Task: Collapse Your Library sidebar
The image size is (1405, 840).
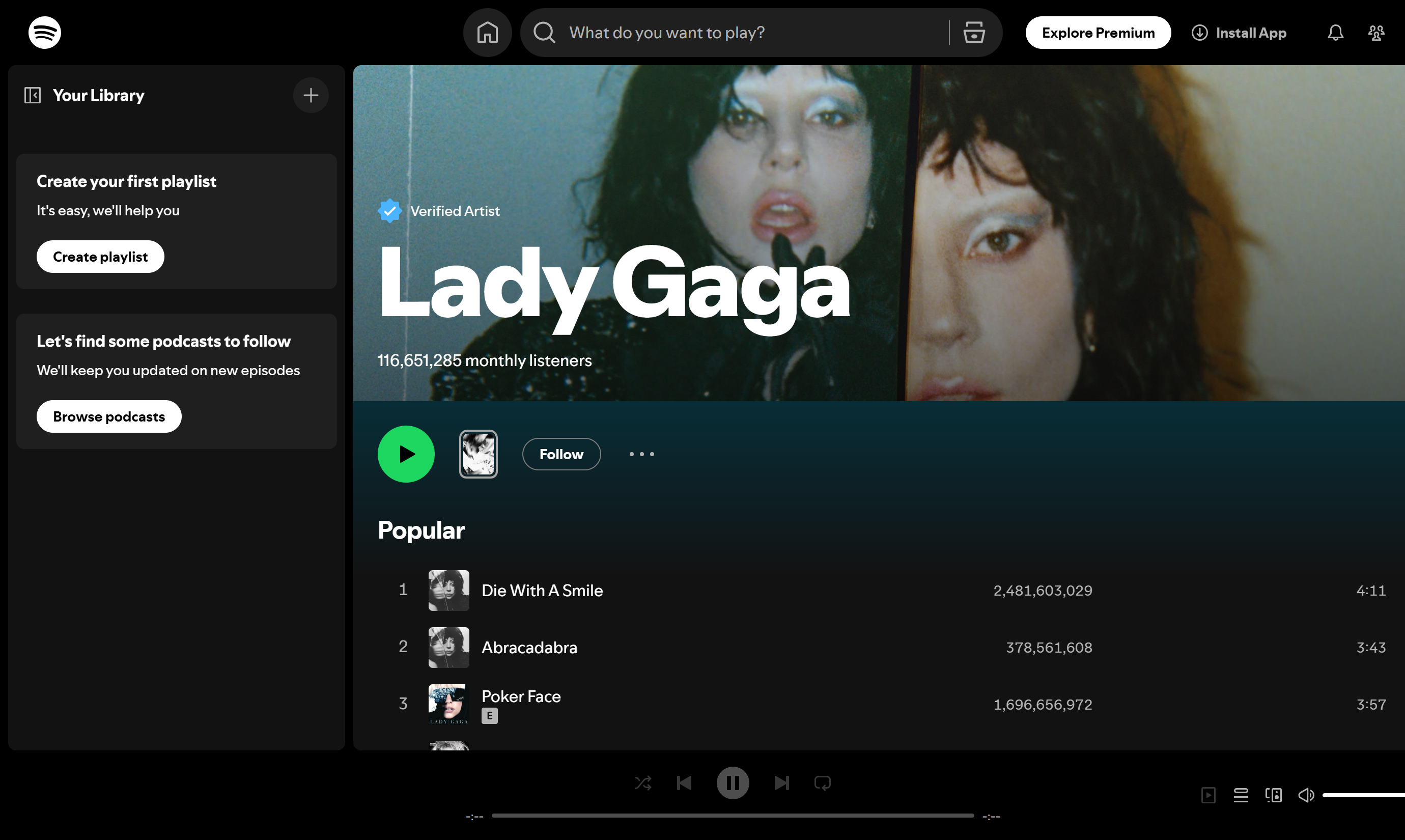Action: pyautogui.click(x=32, y=95)
